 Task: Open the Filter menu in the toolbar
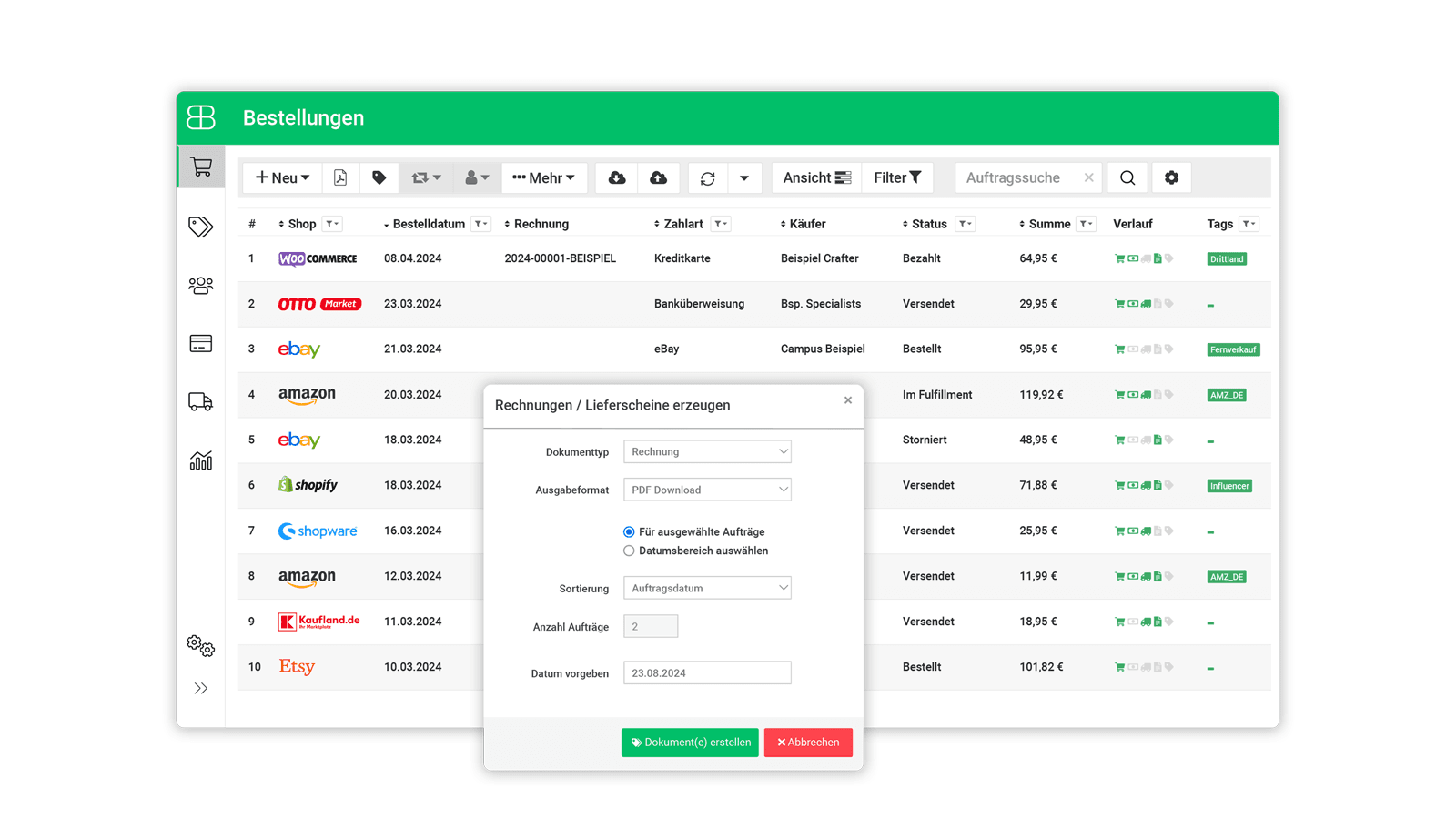tap(896, 177)
